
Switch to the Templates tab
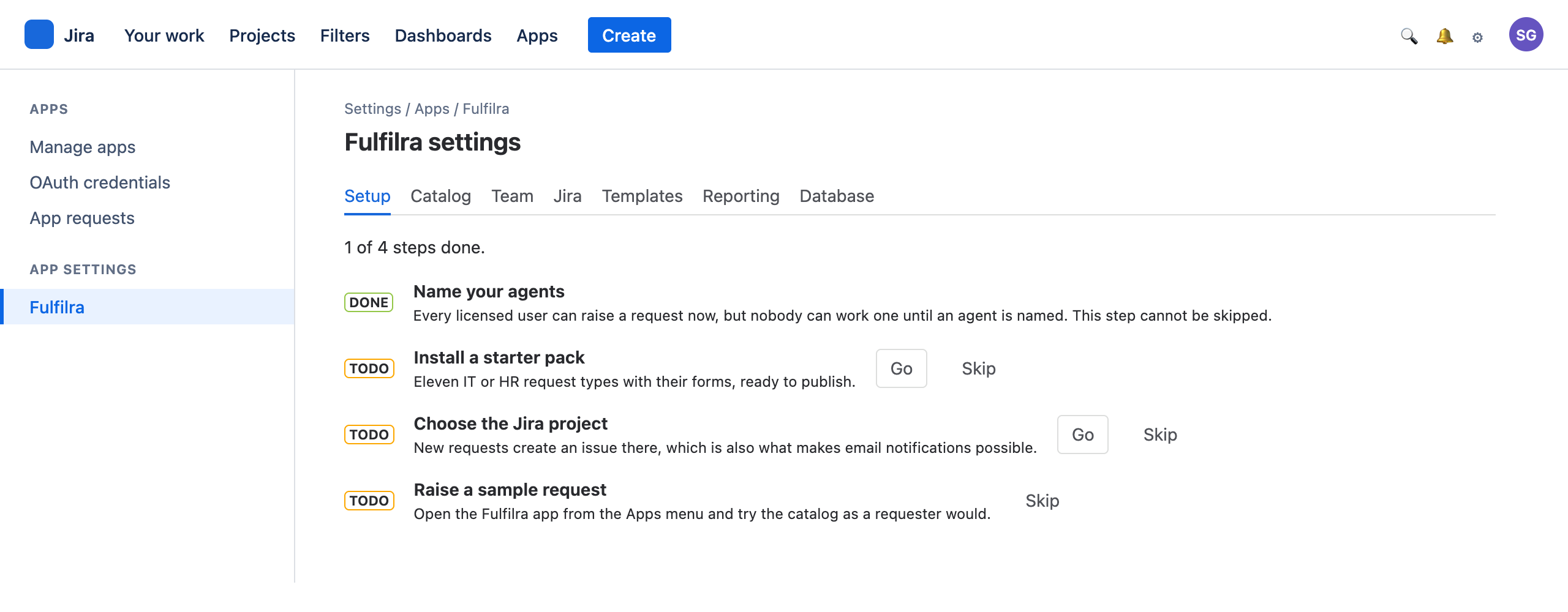tap(642, 196)
